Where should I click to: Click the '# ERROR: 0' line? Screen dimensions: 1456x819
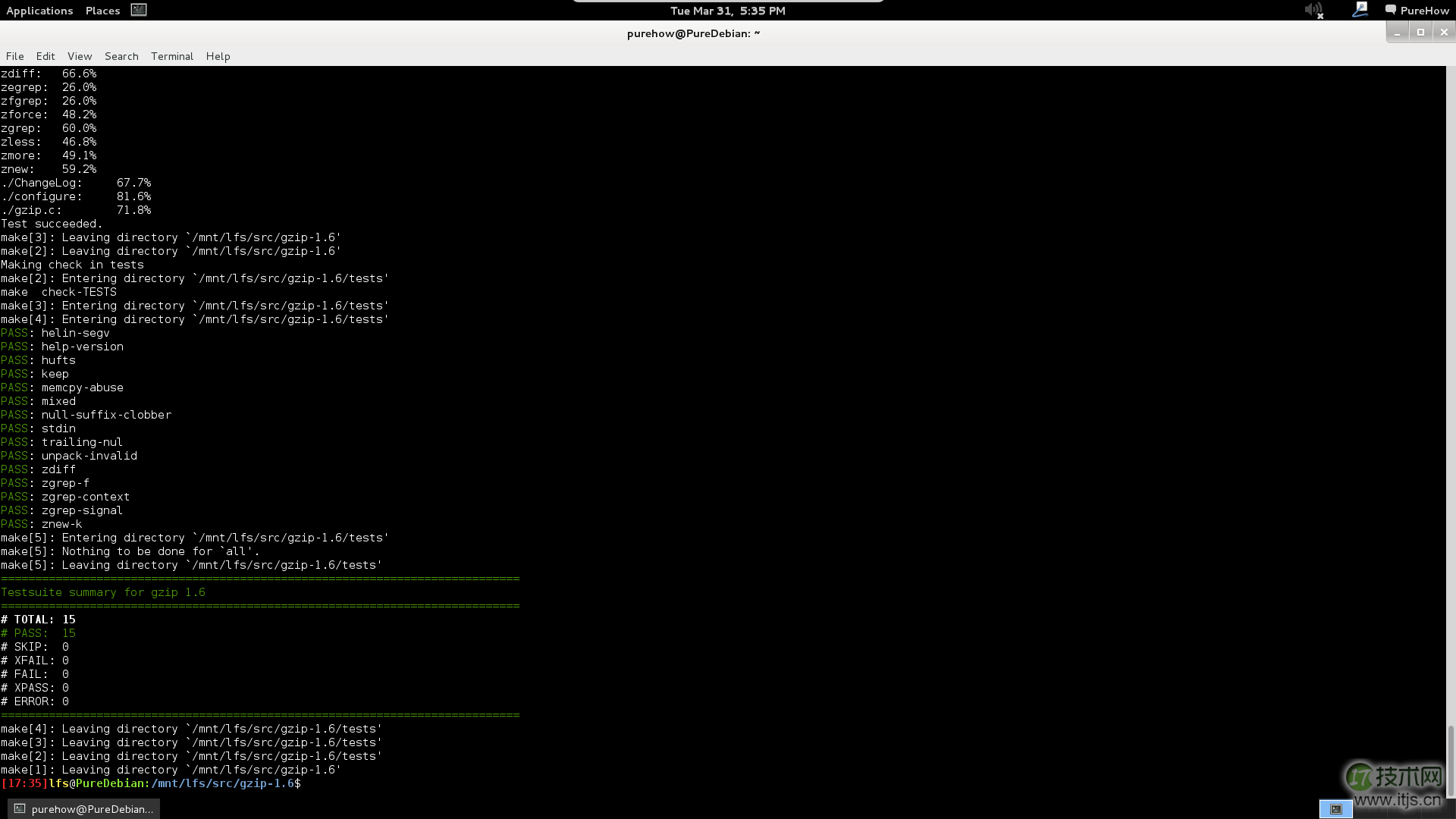point(35,701)
